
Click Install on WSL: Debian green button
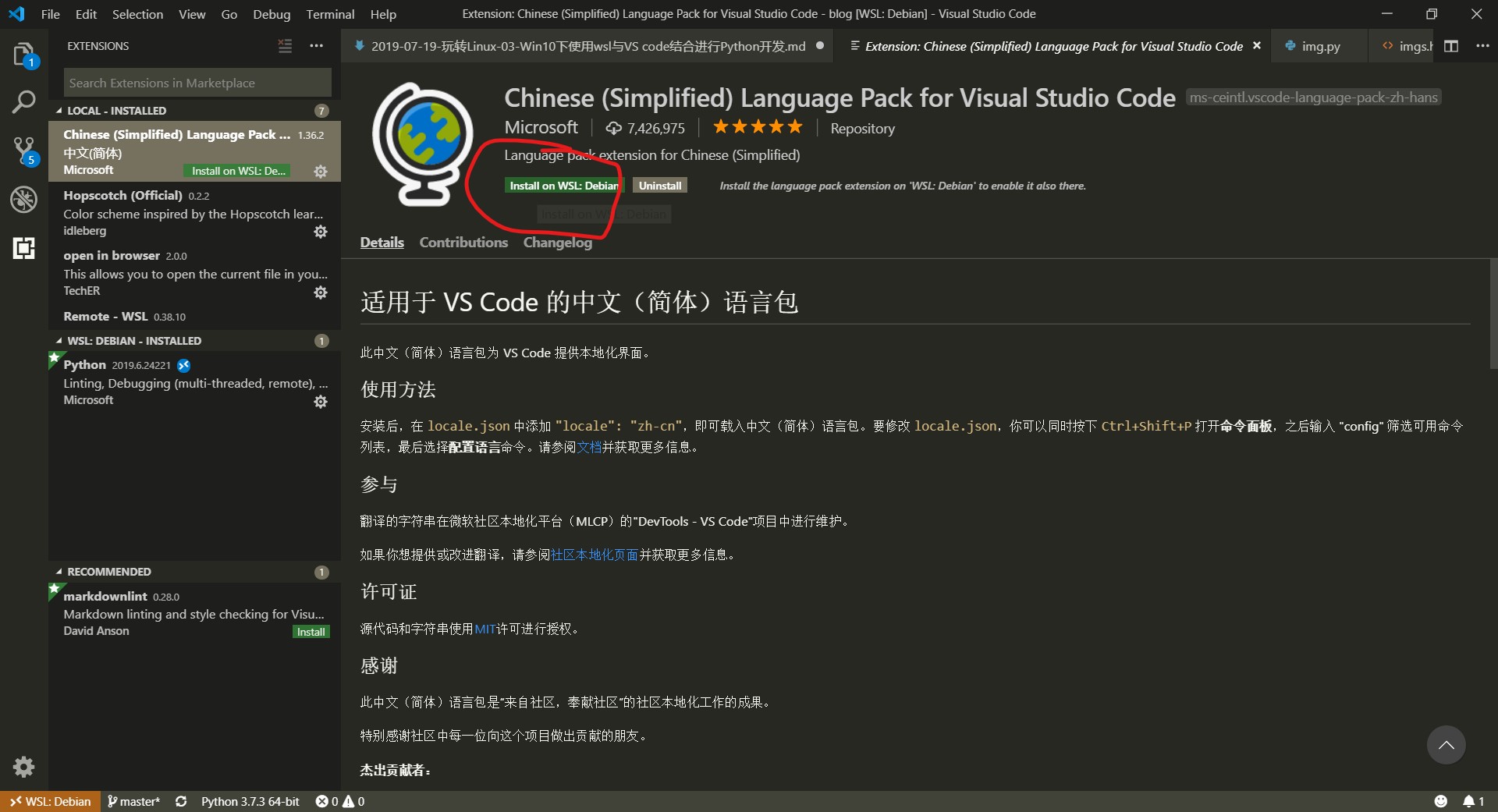click(x=564, y=186)
